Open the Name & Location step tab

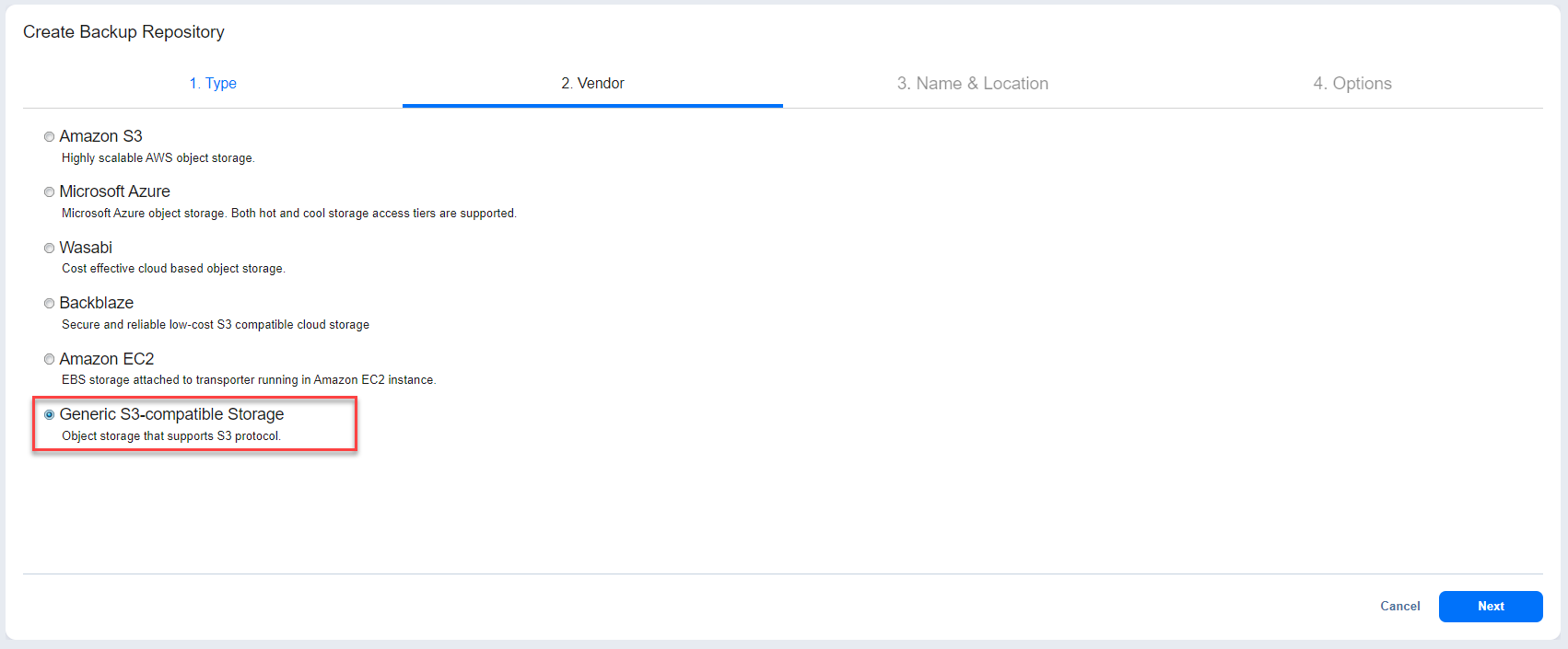pos(972,84)
